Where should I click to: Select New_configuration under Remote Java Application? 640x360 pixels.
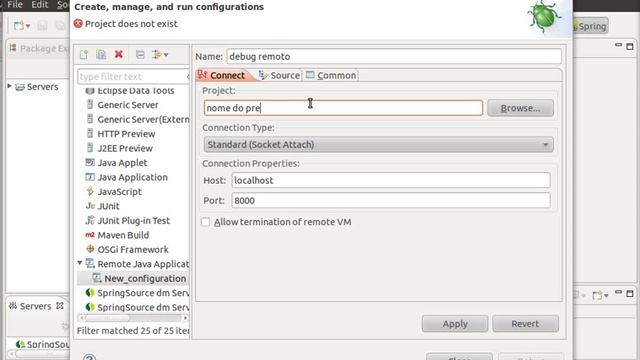coord(145,278)
